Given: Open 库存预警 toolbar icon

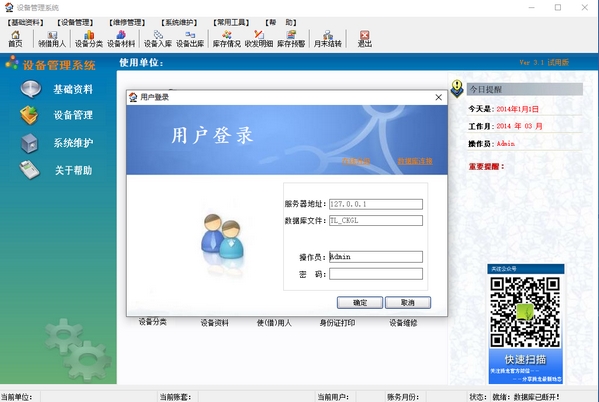Looking at the screenshot, I should (x=291, y=39).
